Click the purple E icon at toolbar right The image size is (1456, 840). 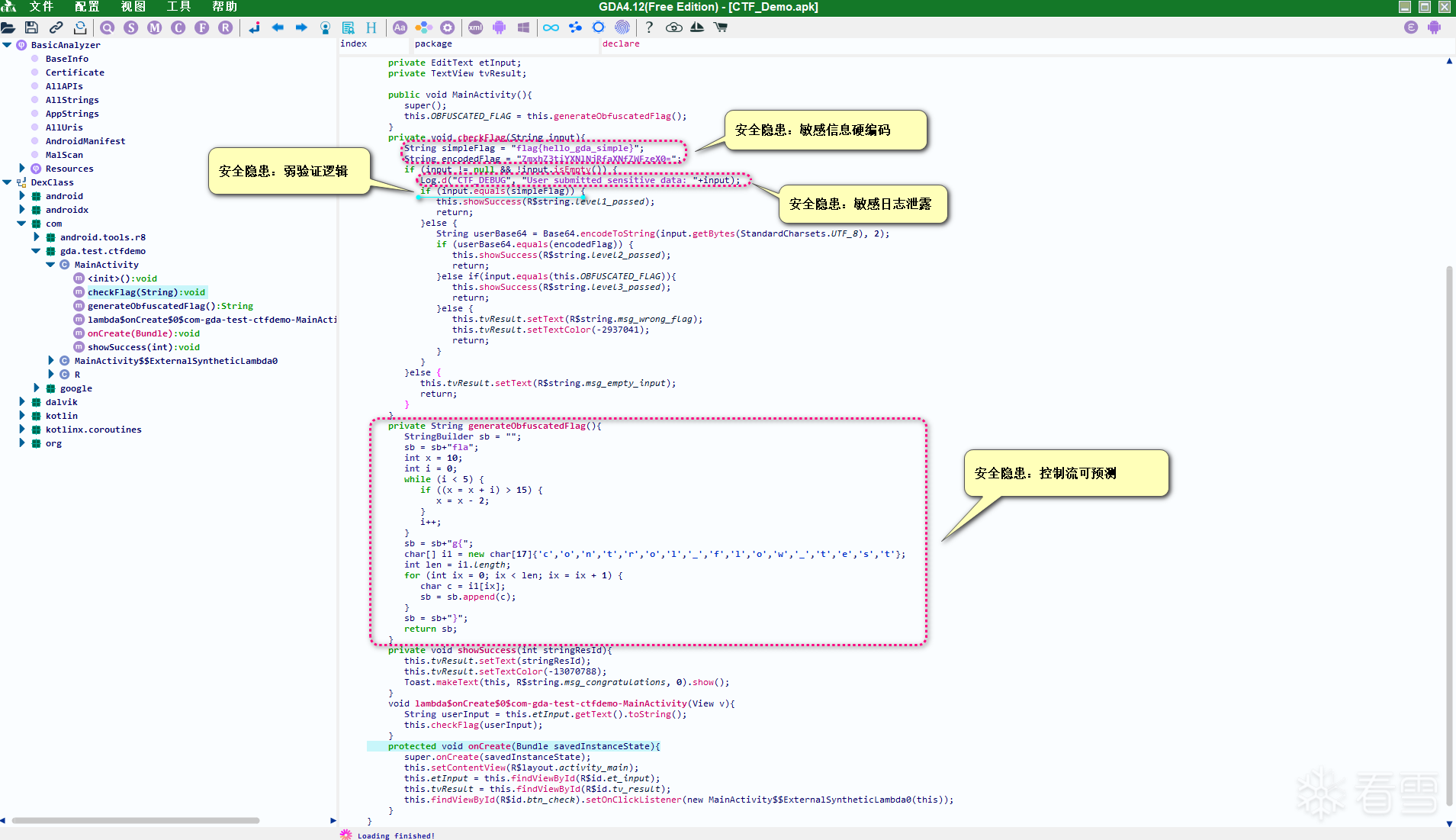coord(1411,27)
